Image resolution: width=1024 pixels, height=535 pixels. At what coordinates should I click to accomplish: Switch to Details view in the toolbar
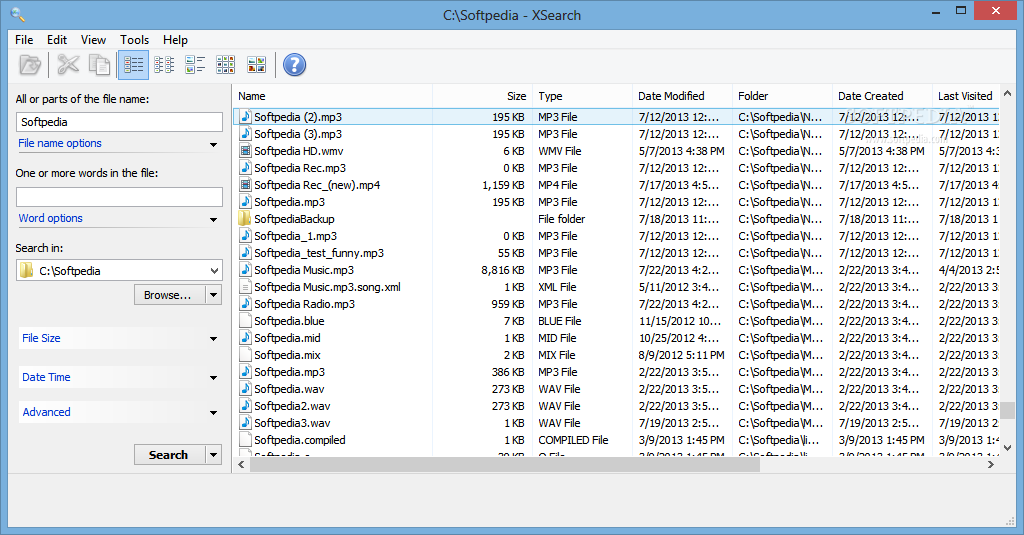(x=133, y=65)
